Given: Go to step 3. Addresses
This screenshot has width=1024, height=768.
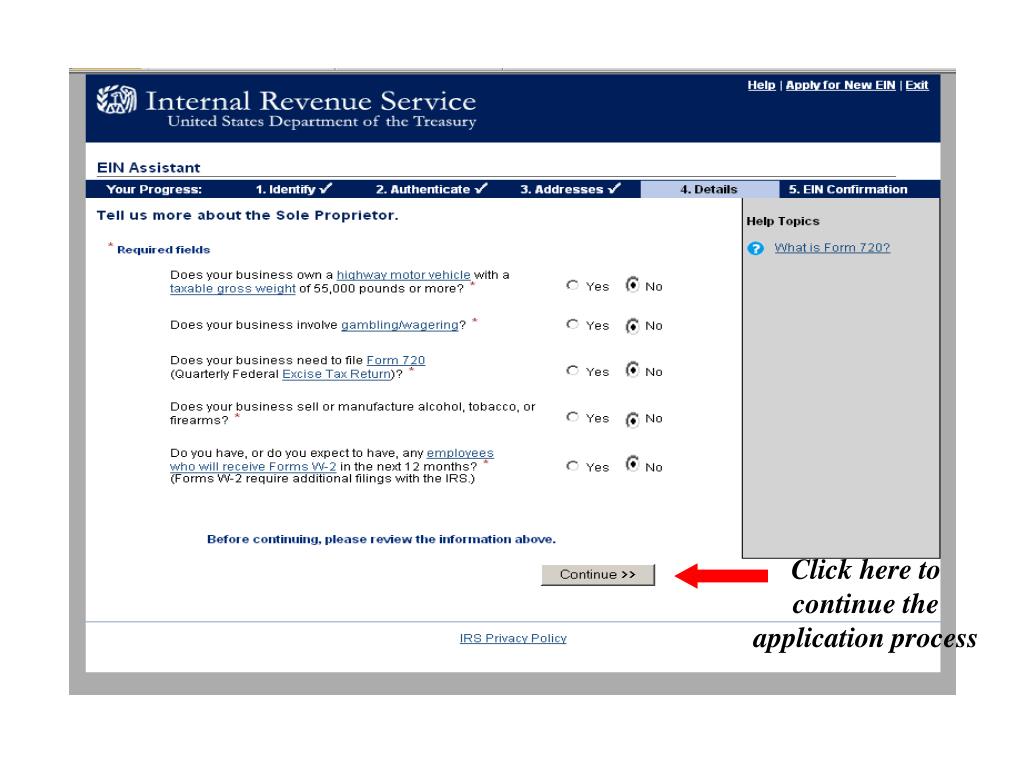Looking at the screenshot, I should click(570, 189).
